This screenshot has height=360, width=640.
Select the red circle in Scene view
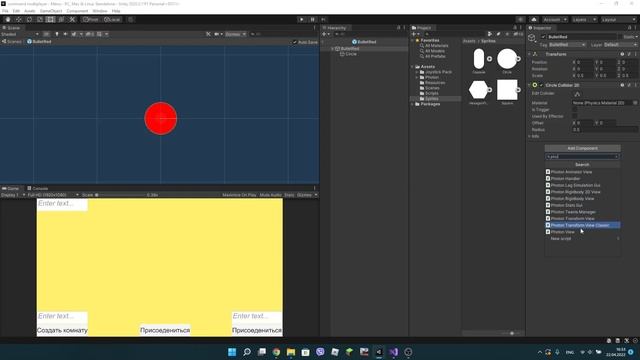click(160, 118)
